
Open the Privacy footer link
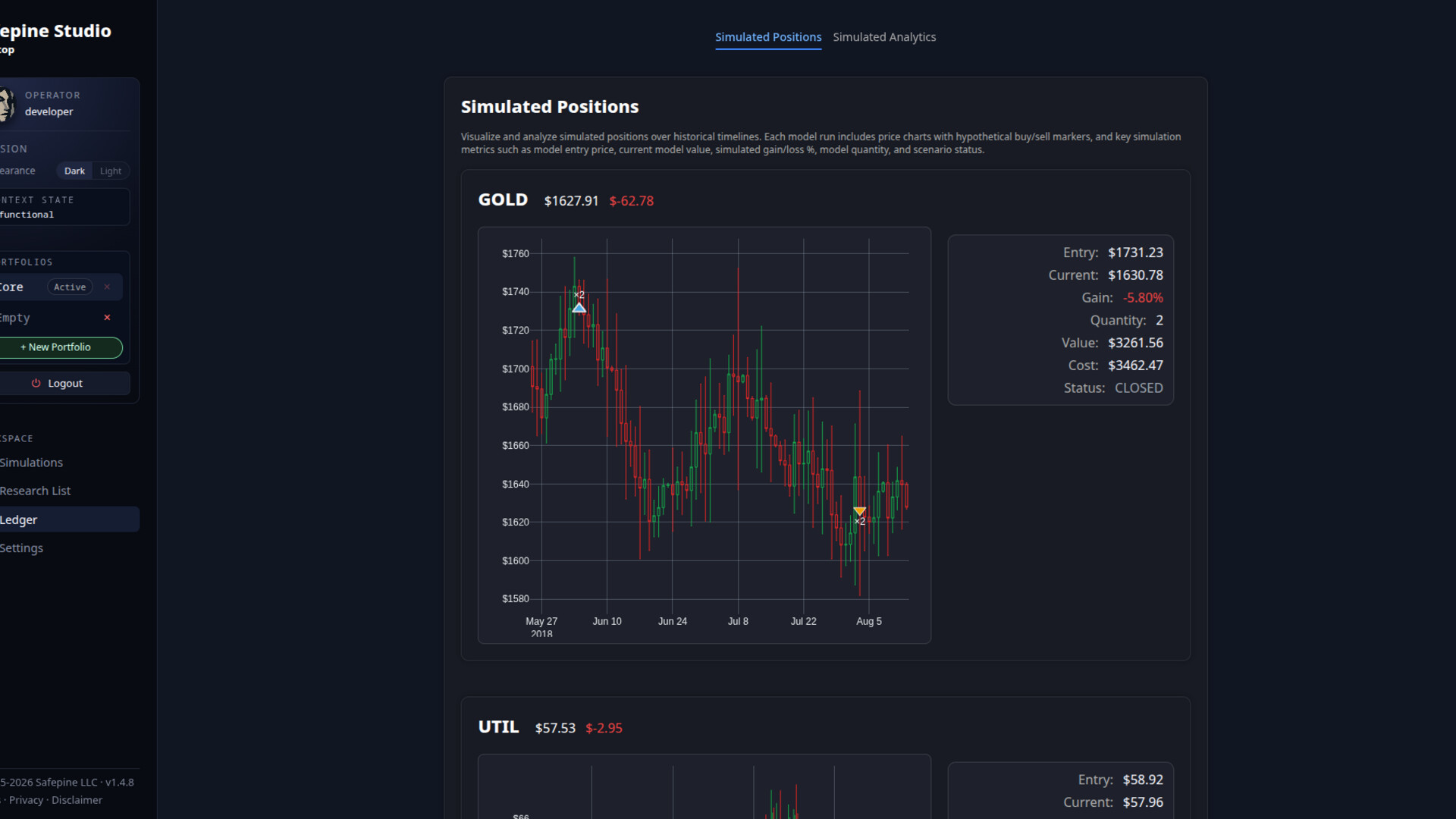tap(26, 800)
